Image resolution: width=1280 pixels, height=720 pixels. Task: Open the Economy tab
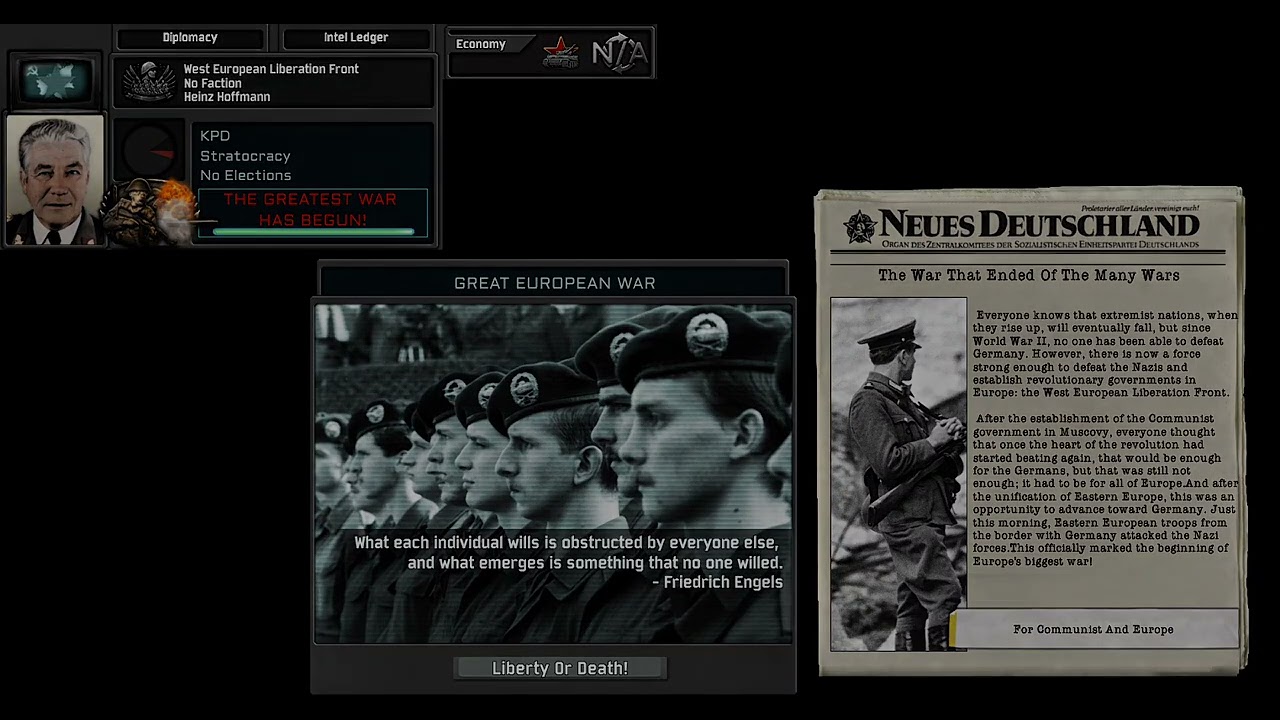481,44
